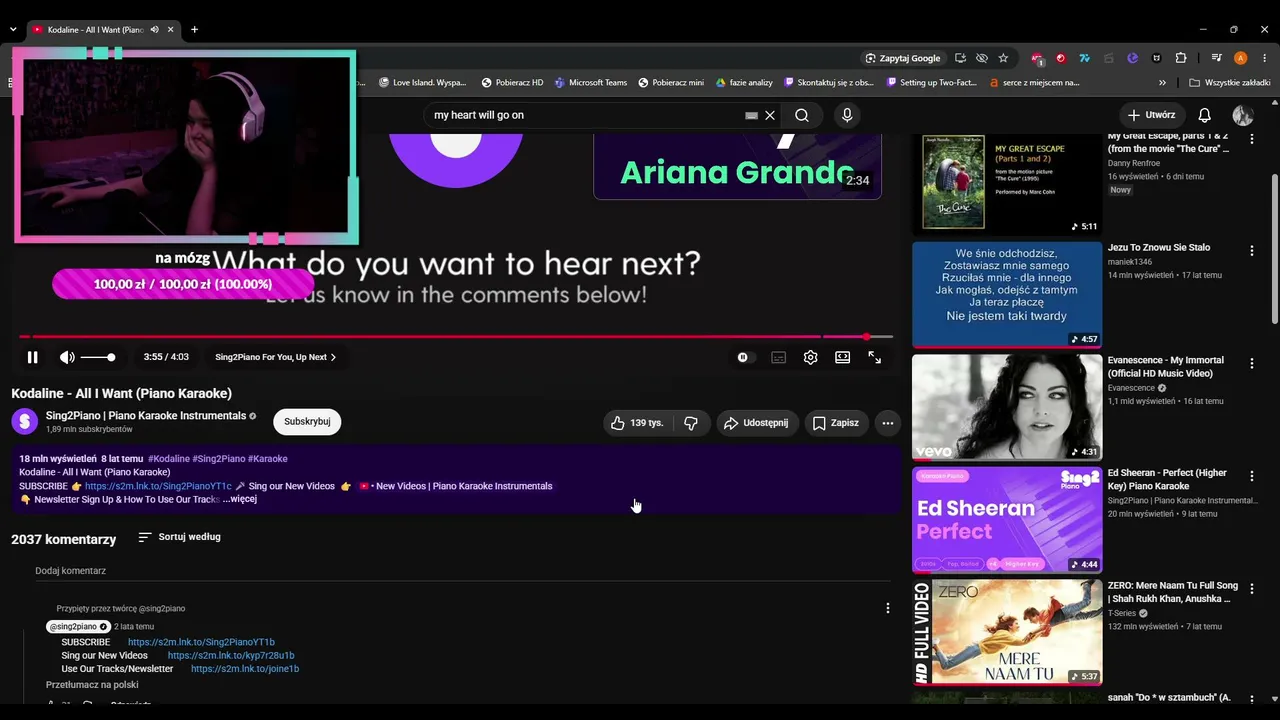Clear the search query with X
The image size is (1280, 720).
point(770,115)
